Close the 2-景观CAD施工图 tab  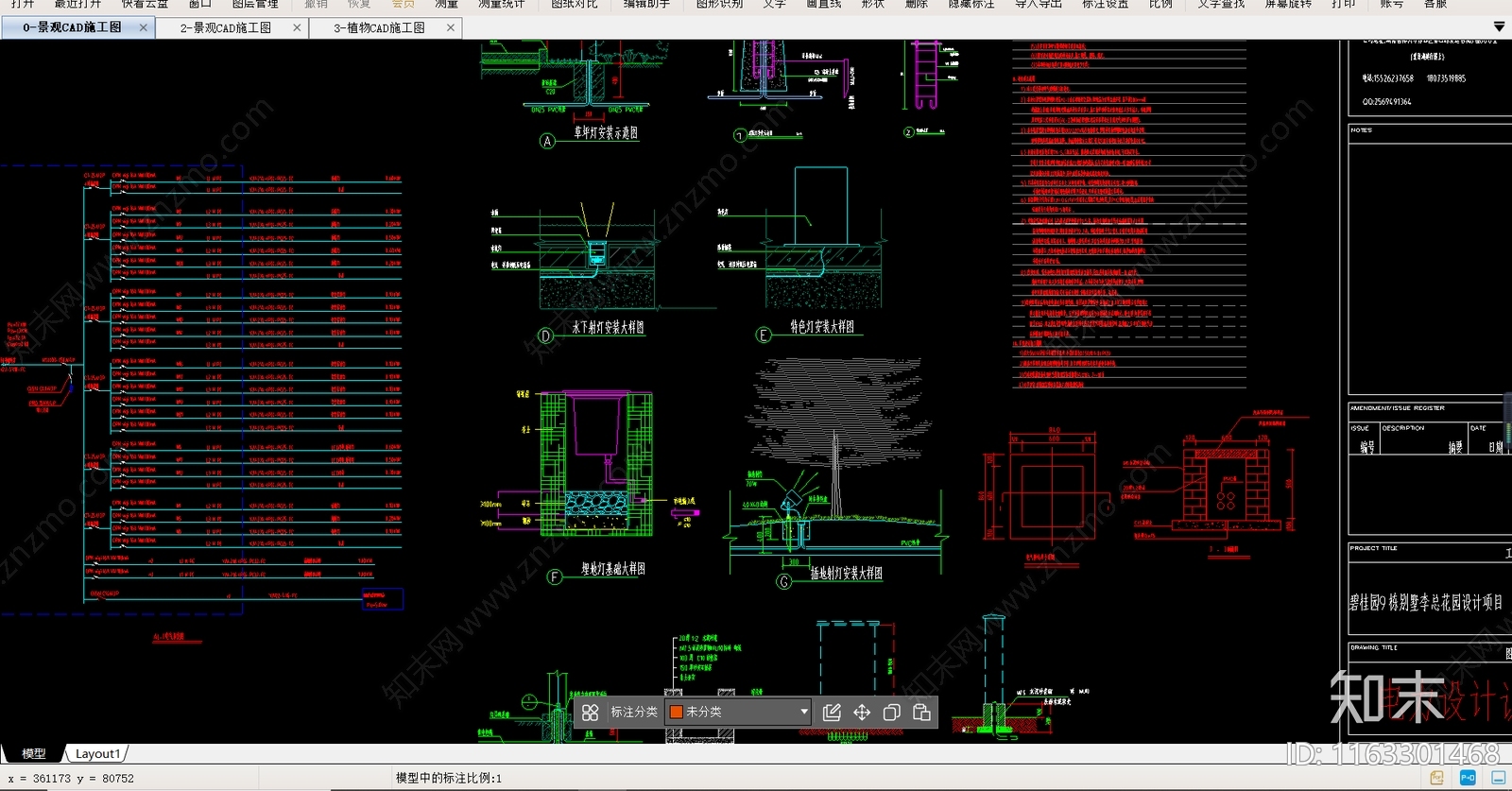[297, 27]
